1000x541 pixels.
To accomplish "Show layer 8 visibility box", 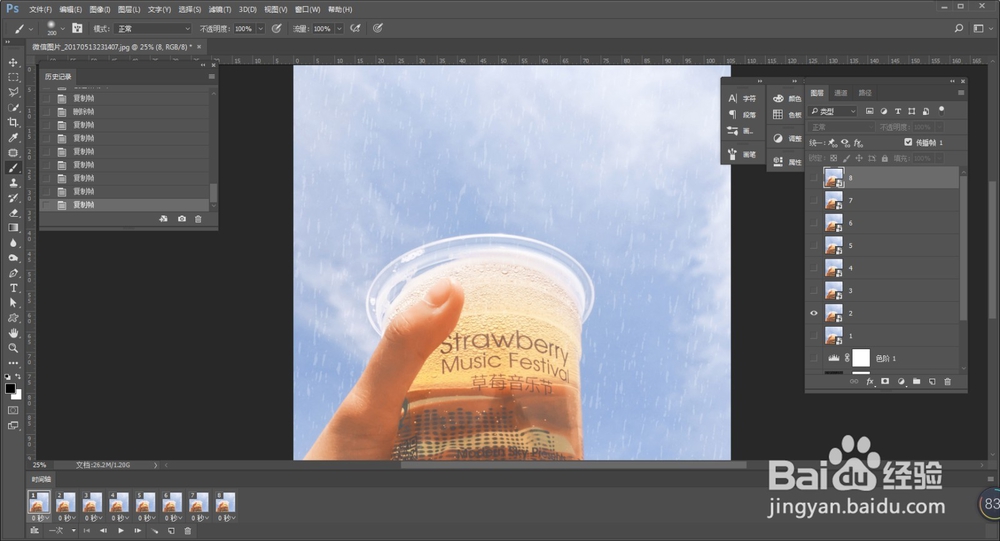I will pos(814,178).
